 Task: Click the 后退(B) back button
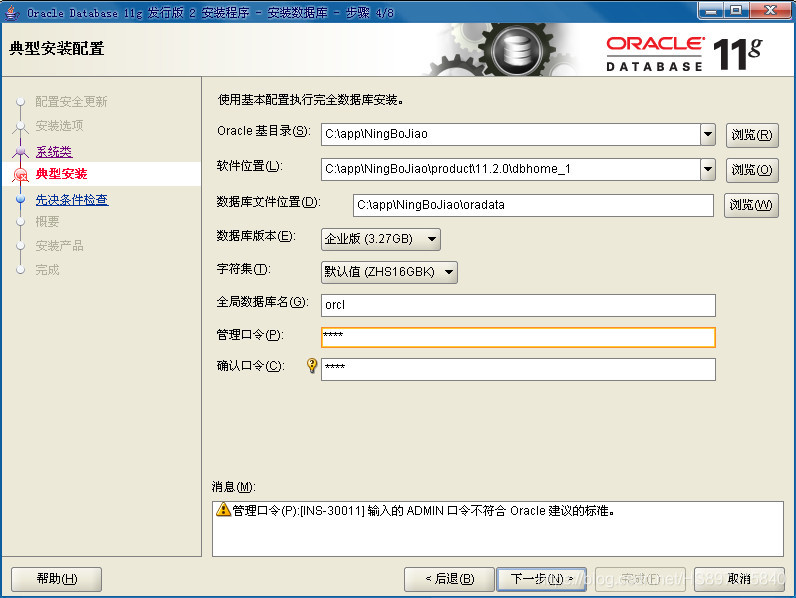[449, 579]
